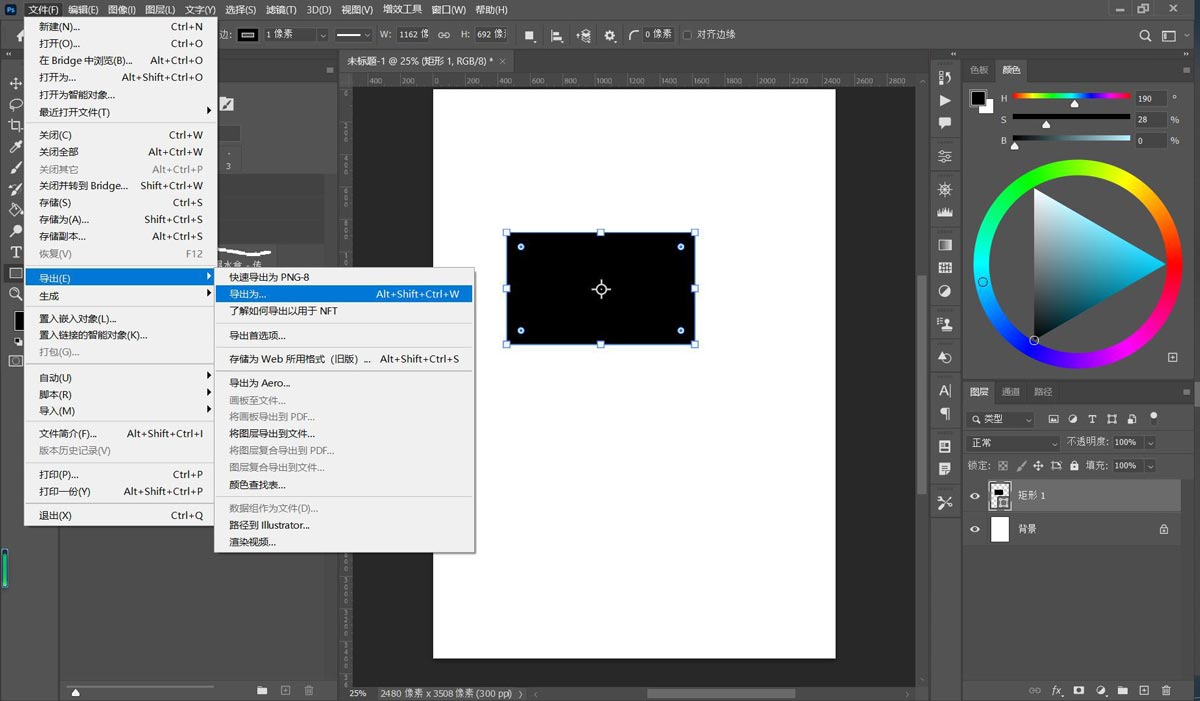Switch to the 通道 tab
The image size is (1200, 701).
(x=1011, y=392)
